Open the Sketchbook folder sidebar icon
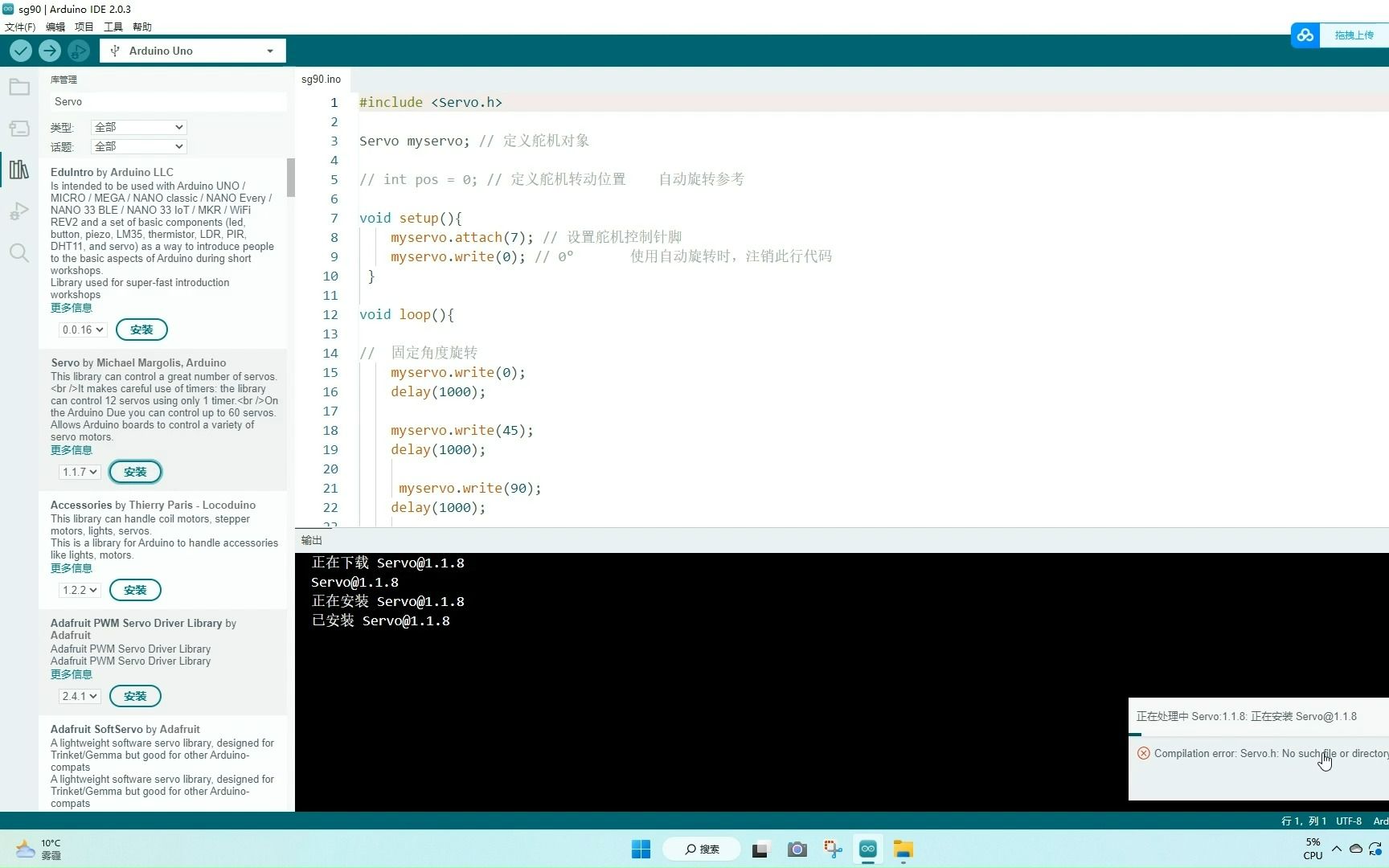This screenshot has height=868, width=1389. click(19, 87)
